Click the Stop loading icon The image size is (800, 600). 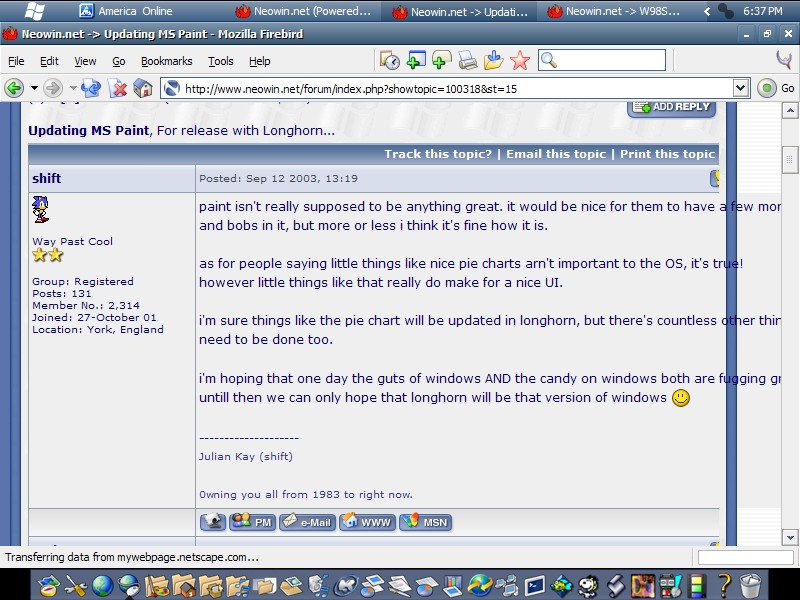tap(116, 88)
